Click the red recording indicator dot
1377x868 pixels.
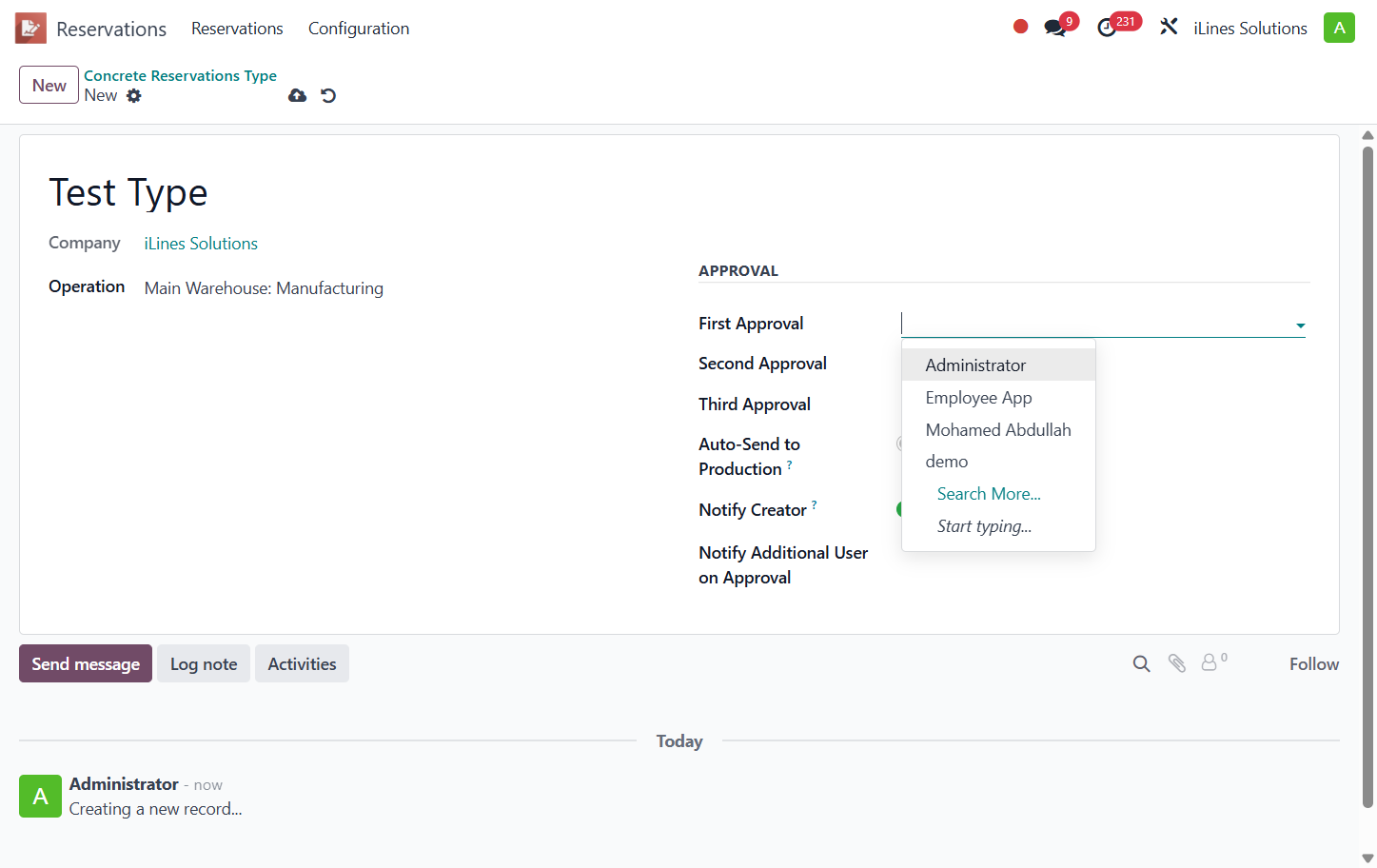1020,27
